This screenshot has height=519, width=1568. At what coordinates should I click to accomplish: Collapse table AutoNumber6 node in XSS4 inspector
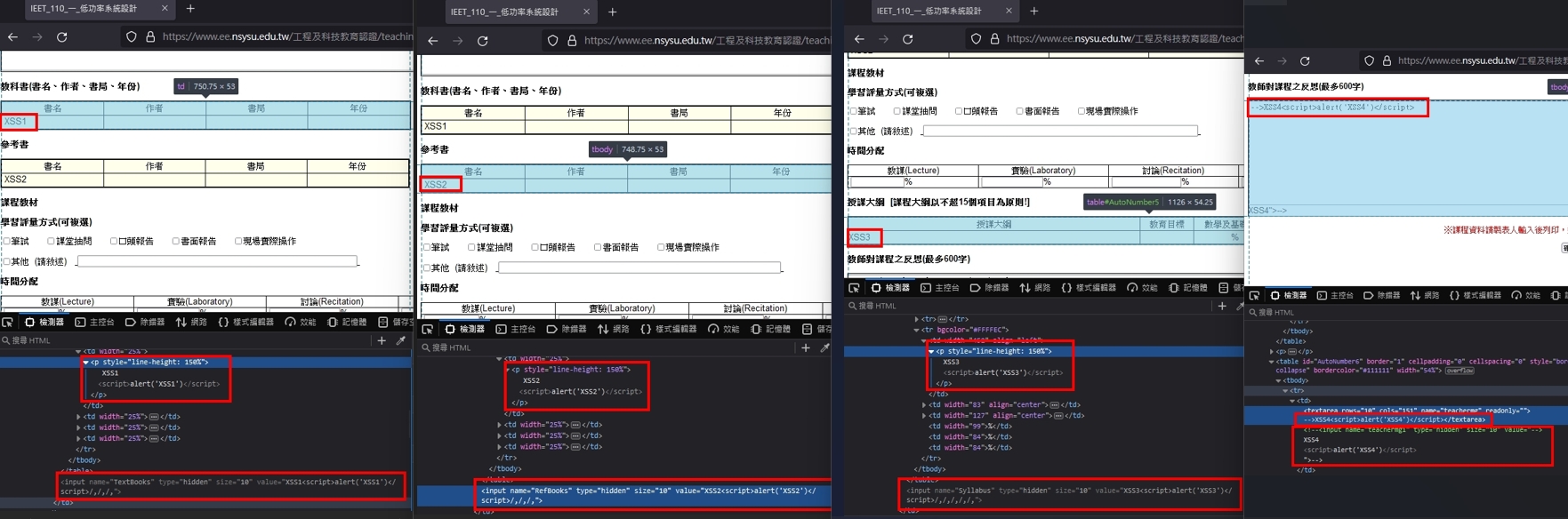coord(1271,362)
